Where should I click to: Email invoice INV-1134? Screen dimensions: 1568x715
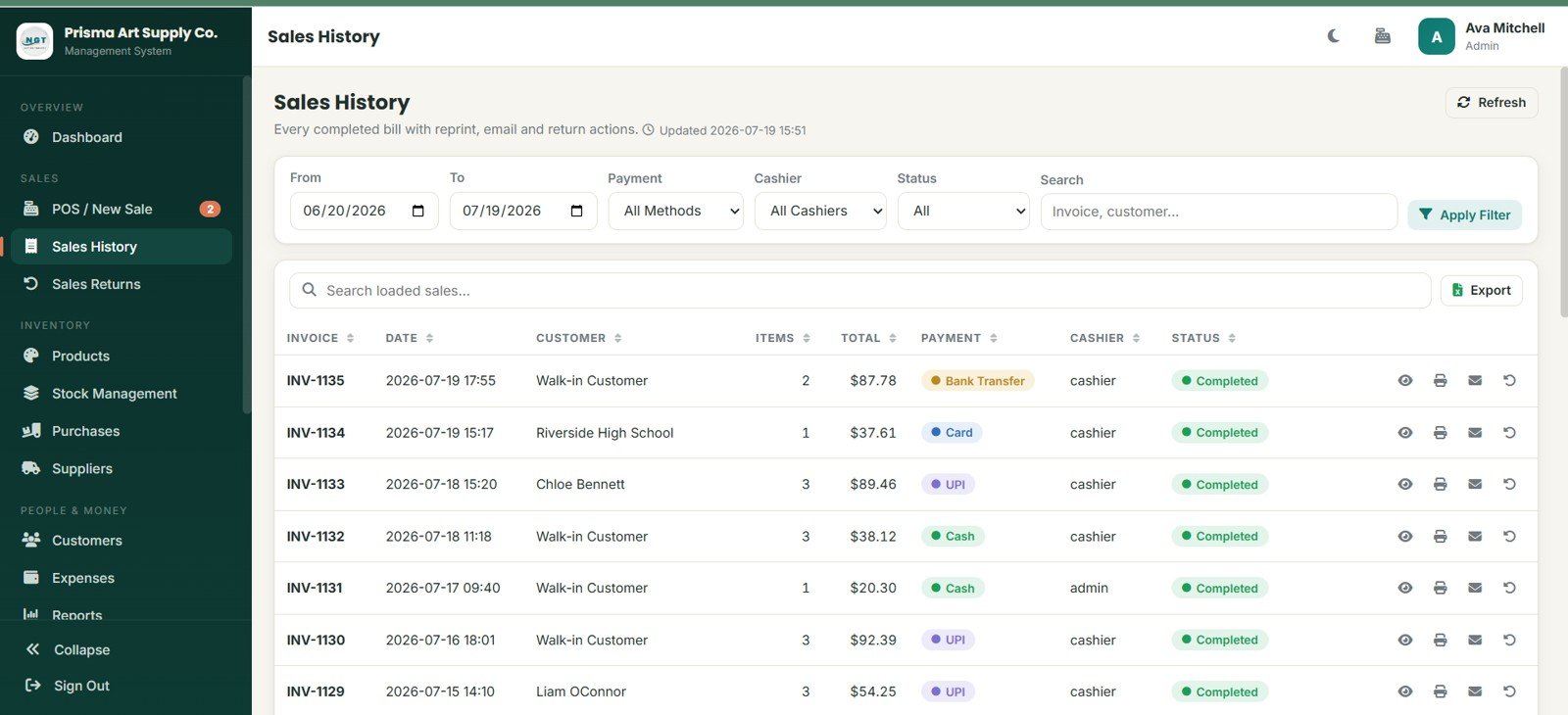point(1475,433)
